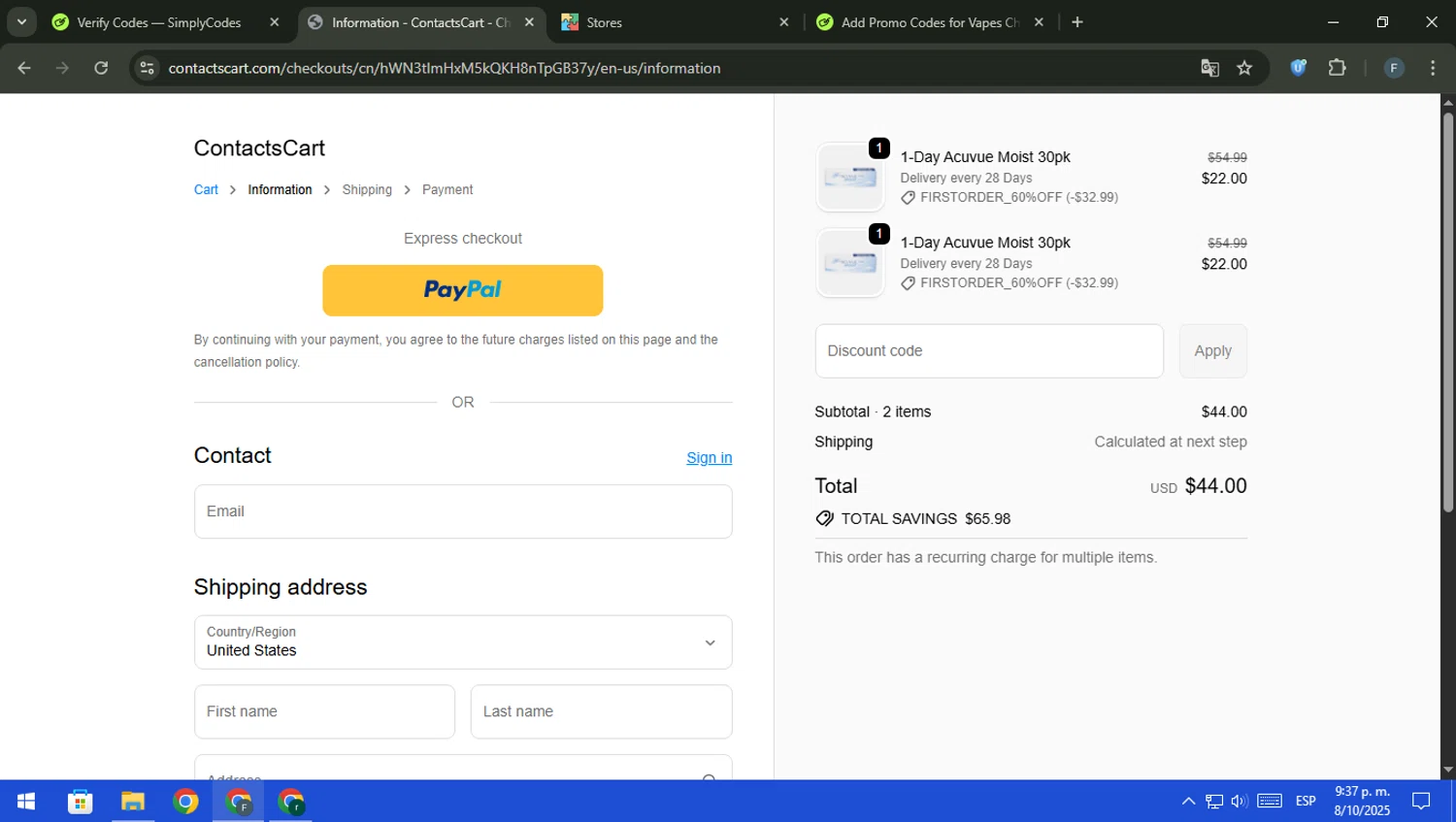
Task: Click the Total Savings tag icon
Action: point(825,518)
